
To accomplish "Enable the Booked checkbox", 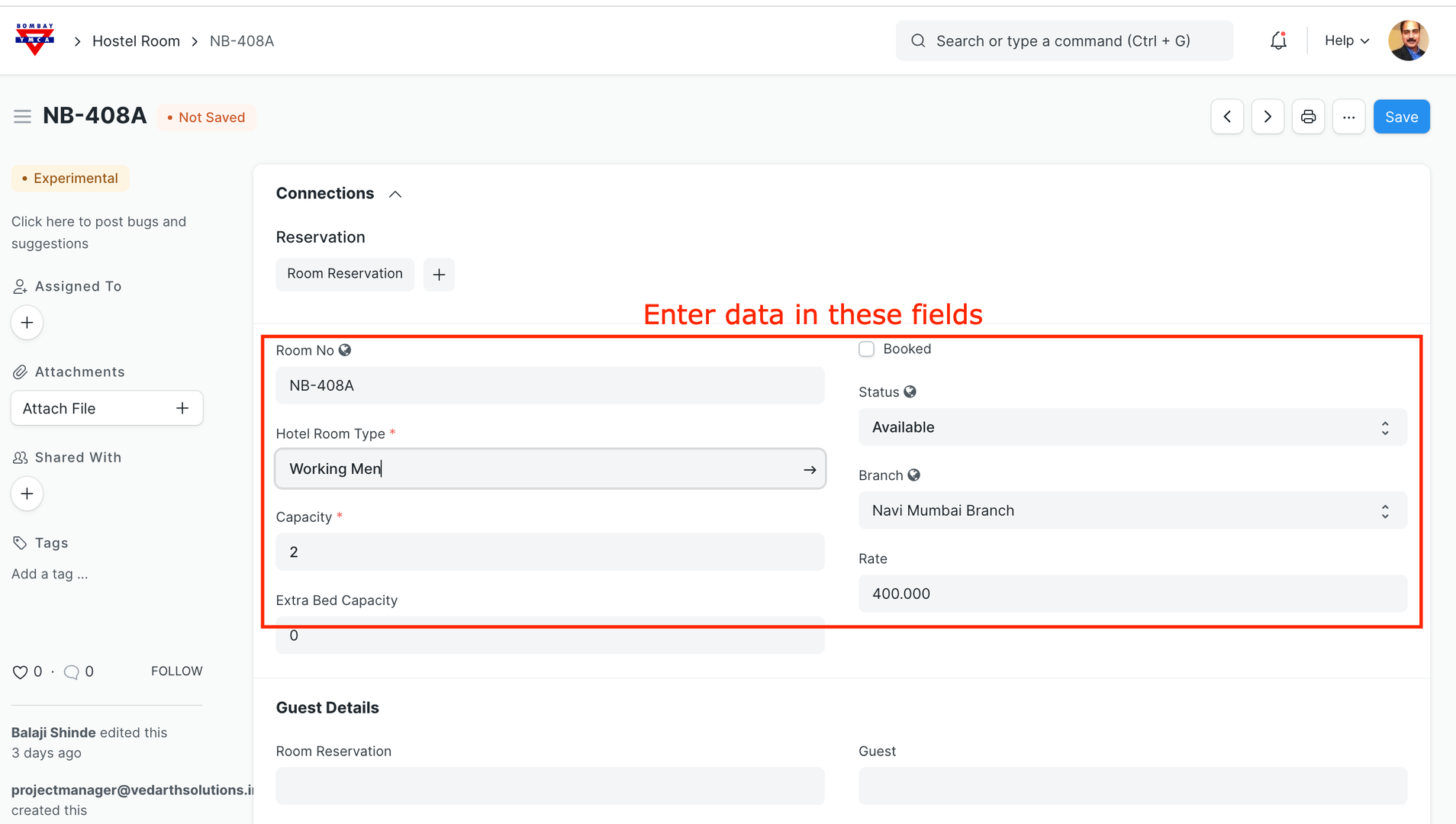I will tap(866, 349).
